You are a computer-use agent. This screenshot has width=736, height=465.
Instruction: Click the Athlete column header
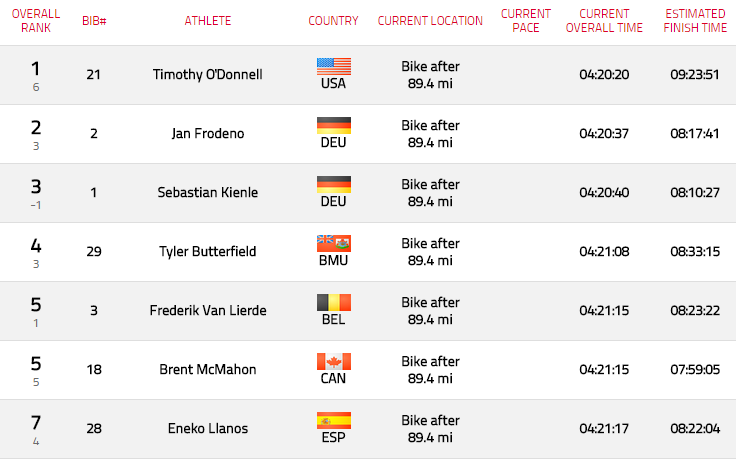(x=207, y=21)
